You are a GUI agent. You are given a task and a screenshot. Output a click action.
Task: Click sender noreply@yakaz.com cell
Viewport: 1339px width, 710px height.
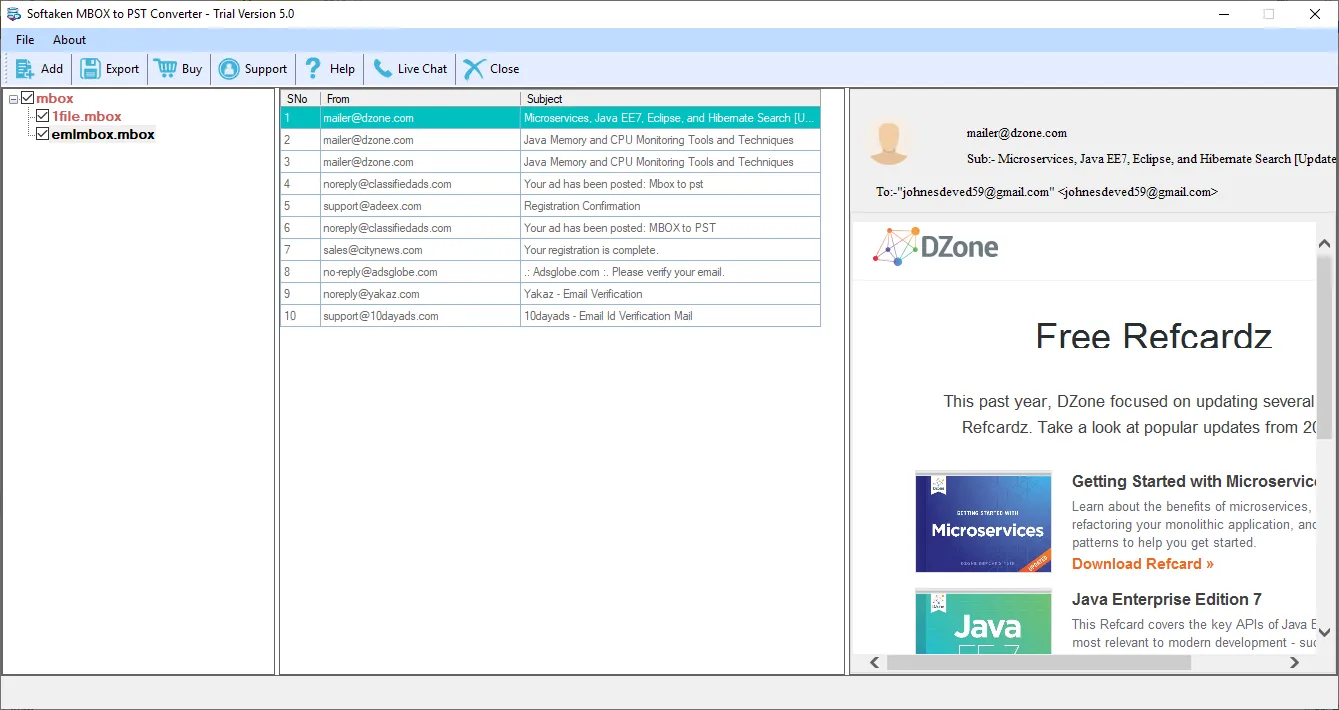click(420, 294)
